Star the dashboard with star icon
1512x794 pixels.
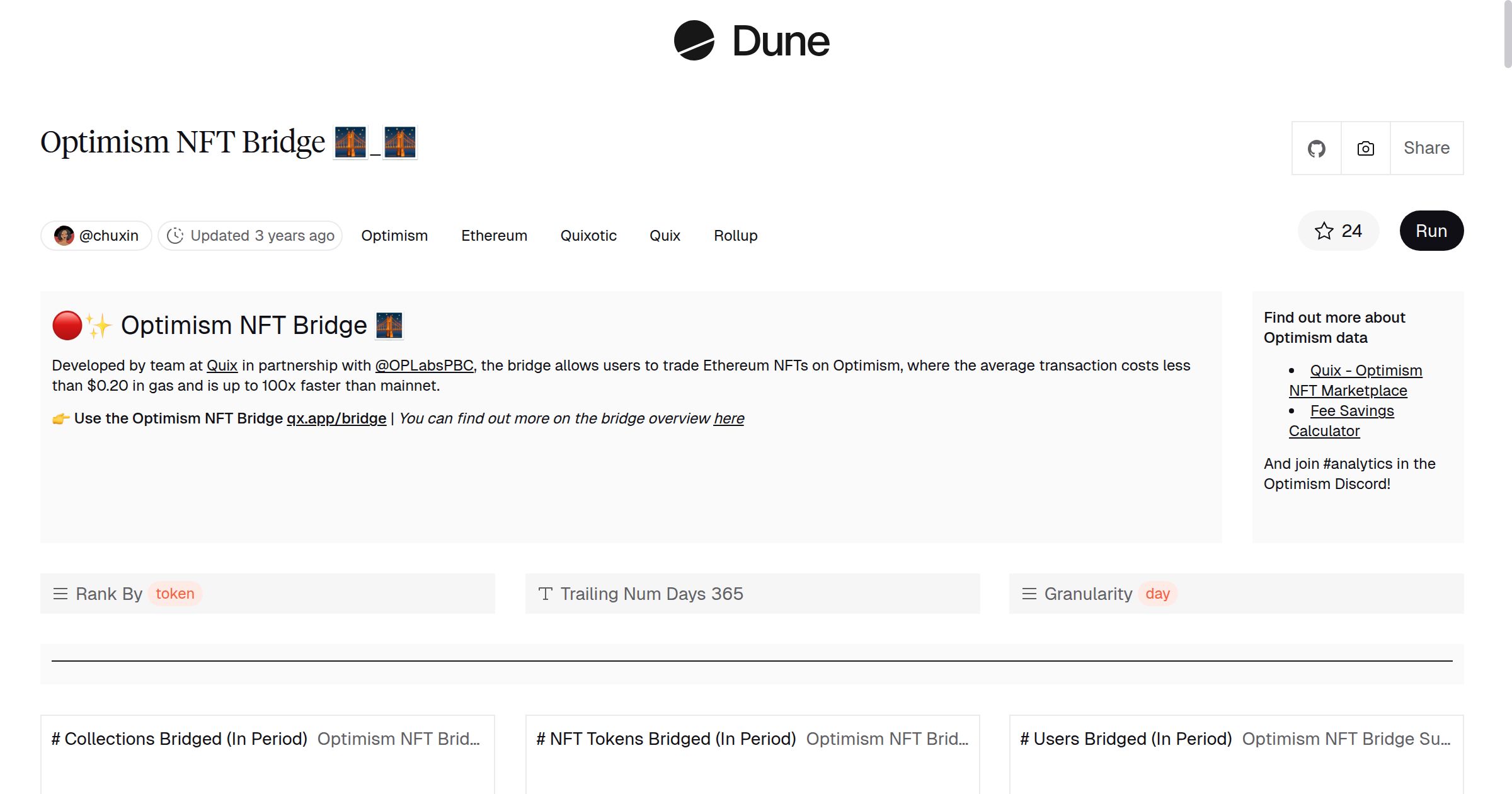[x=1324, y=231]
